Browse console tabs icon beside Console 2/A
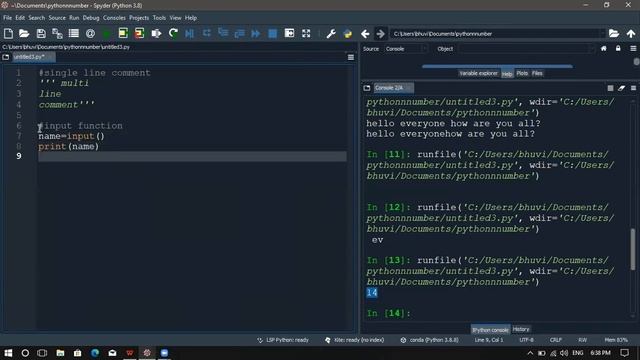This screenshot has height=360, width=640. pos(367,88)
